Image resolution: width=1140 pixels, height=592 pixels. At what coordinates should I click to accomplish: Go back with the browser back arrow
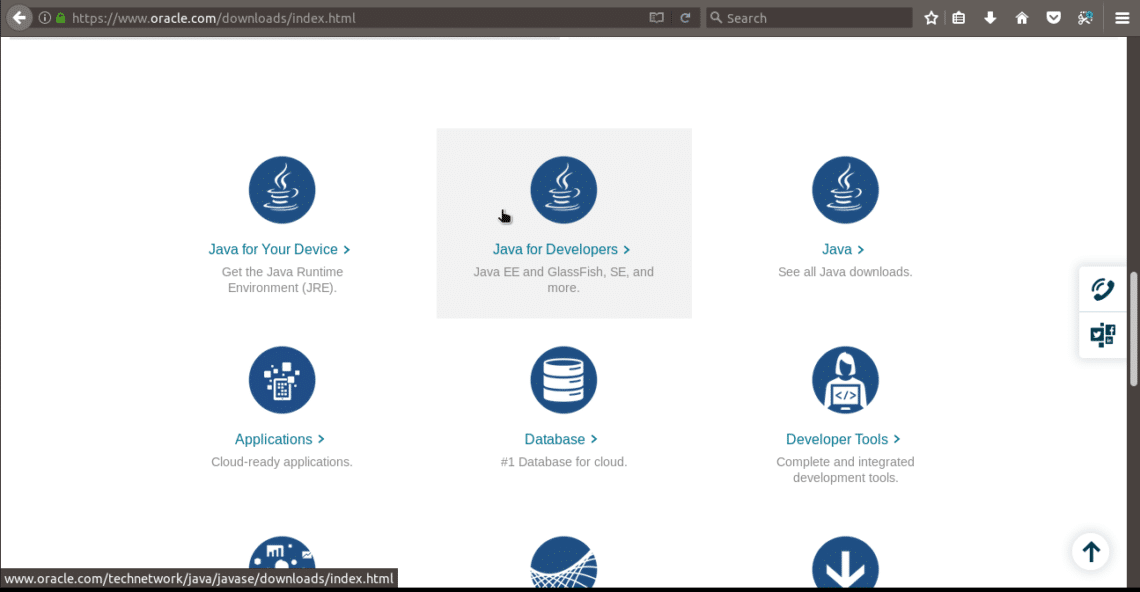pyautogui.click(x=19, y=17)
